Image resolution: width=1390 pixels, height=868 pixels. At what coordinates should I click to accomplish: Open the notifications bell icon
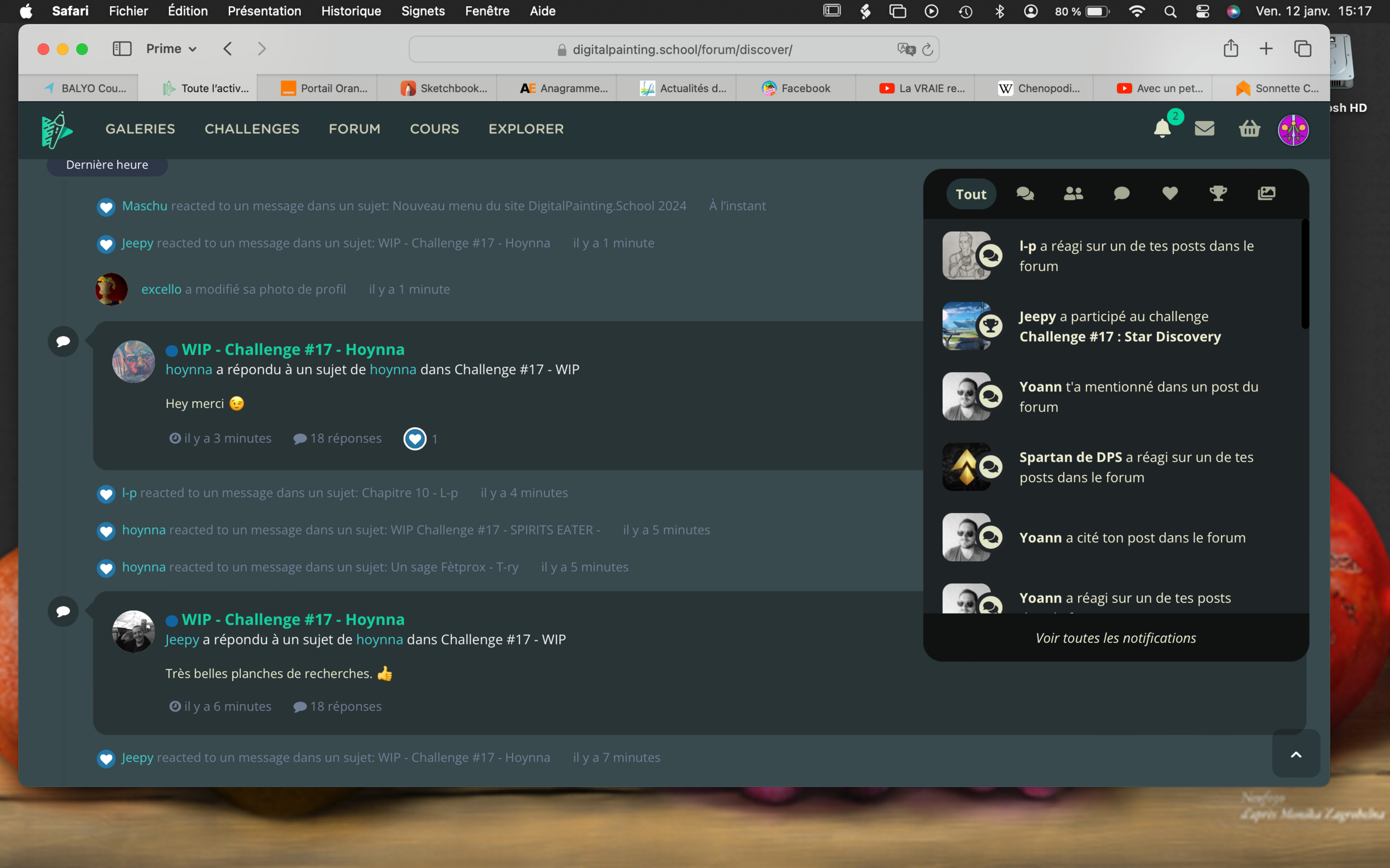(1162, 128)
